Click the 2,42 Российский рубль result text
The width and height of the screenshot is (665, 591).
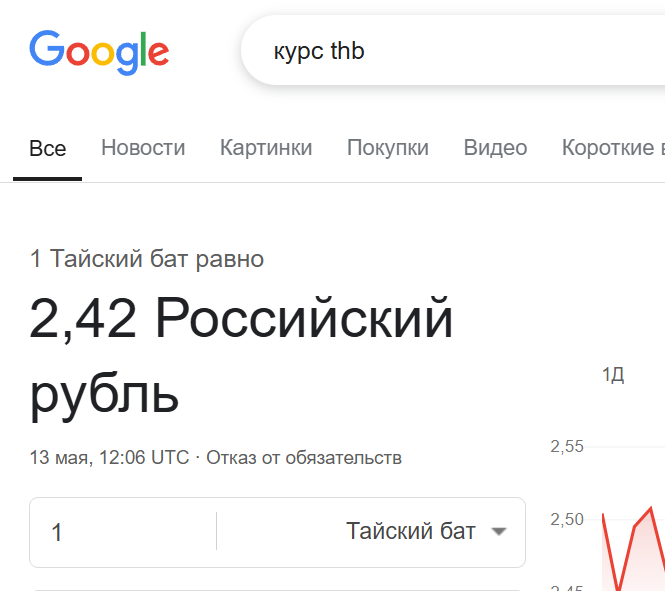(x=240, y=355)
